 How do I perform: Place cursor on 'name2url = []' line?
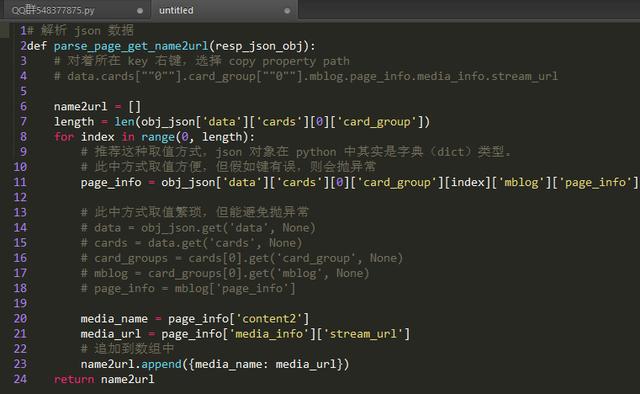[x=97, y=107]
